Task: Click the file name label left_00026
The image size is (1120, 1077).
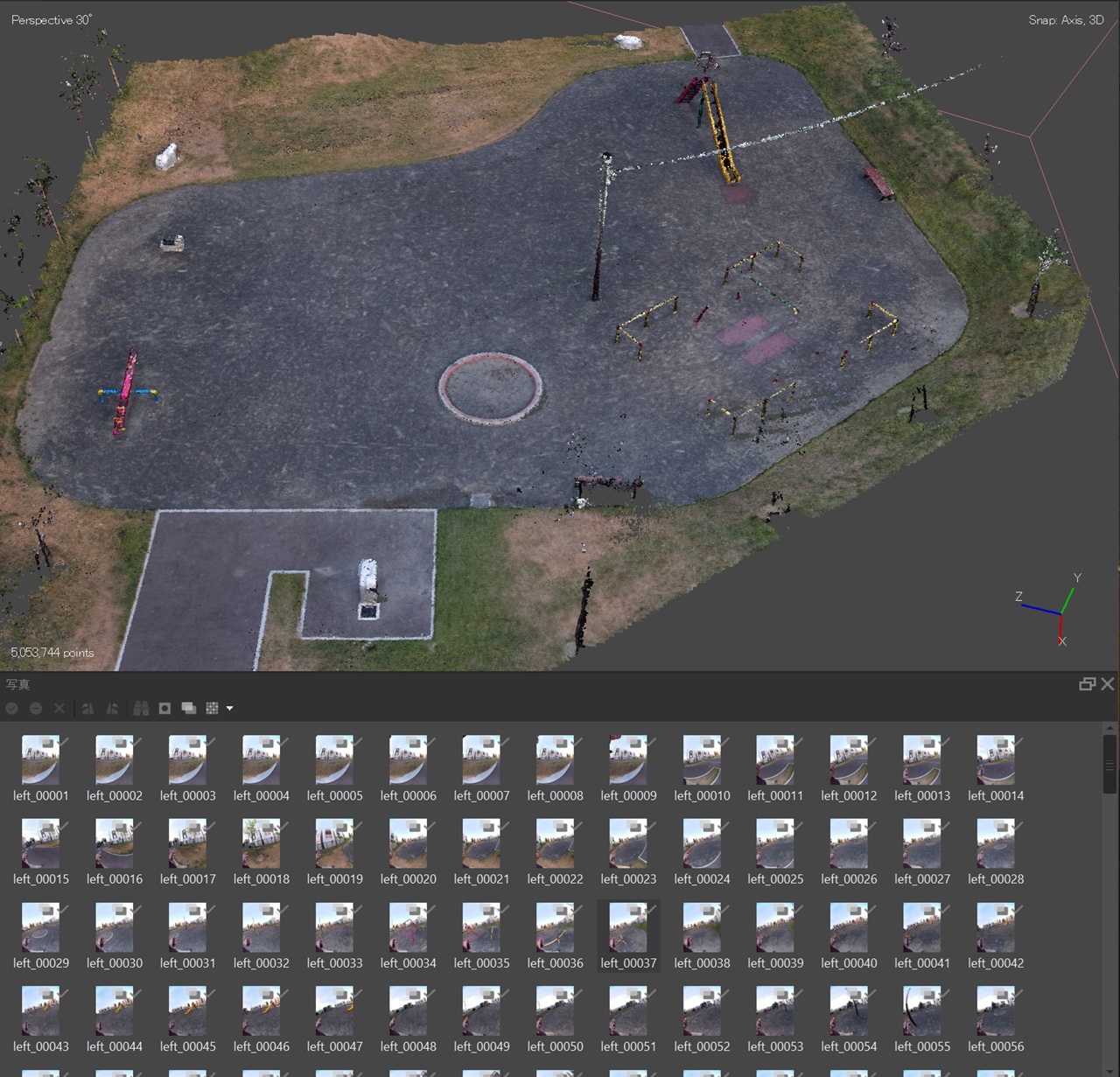Action: (849, 878)
